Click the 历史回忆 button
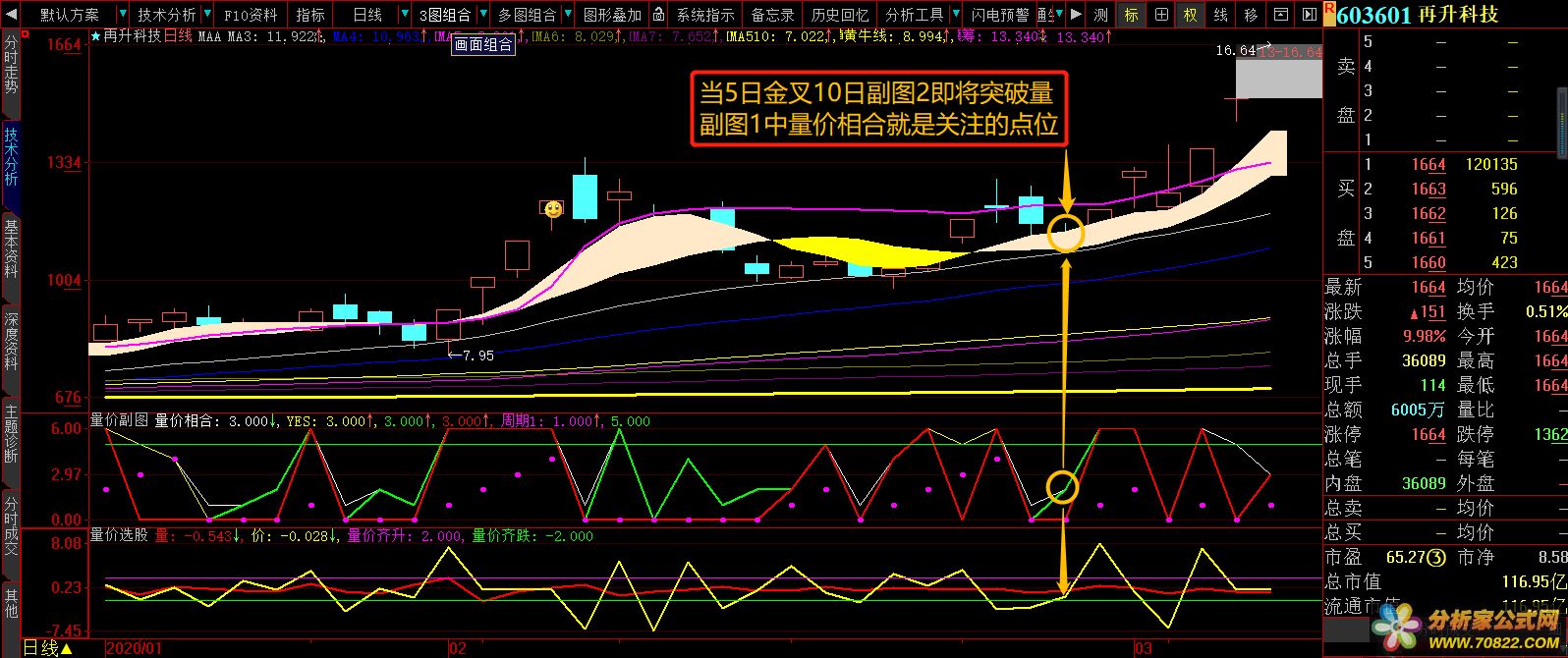 pyautogui.click(x=839, y=15)
